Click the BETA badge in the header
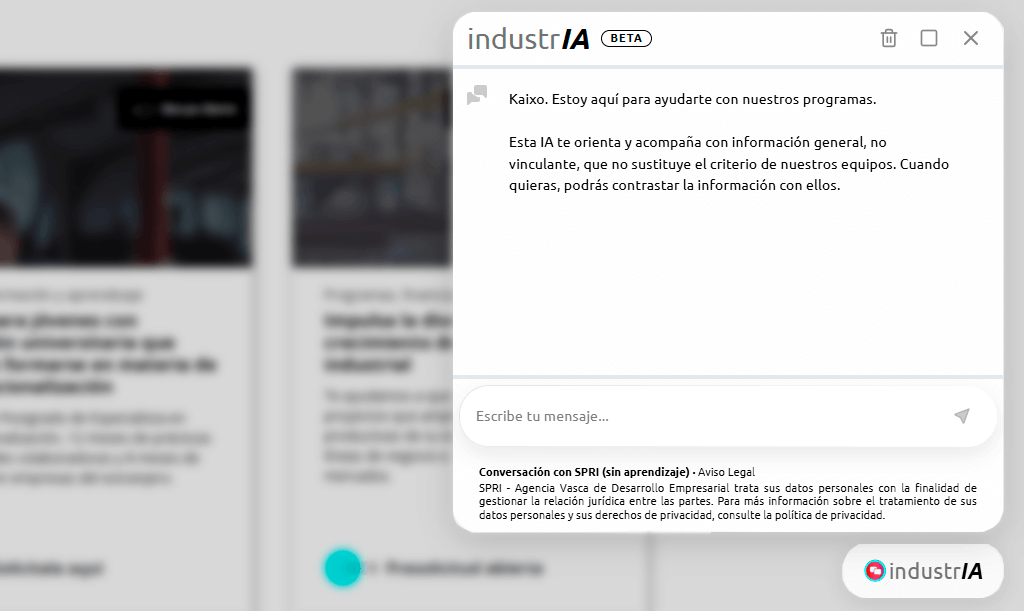Viewport: 1024px width, 611px height. [626, 39]
